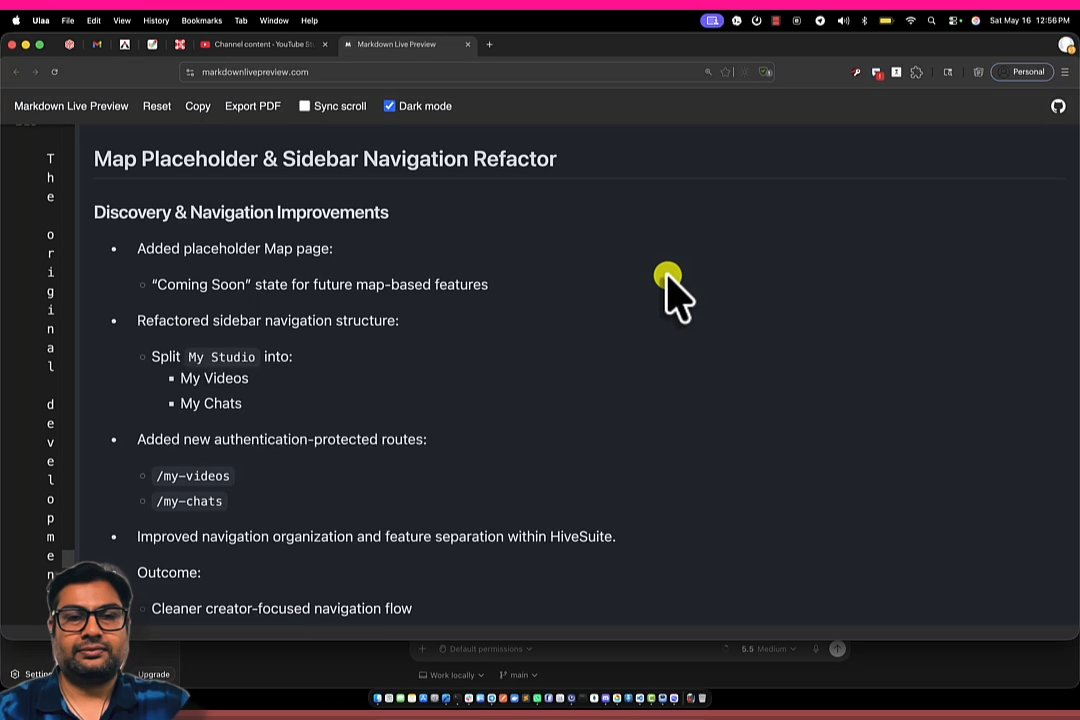The image size is (1080, 720).
Task: Click the profile avatar above the toolbar
Action: click(x=1066, y=45)
